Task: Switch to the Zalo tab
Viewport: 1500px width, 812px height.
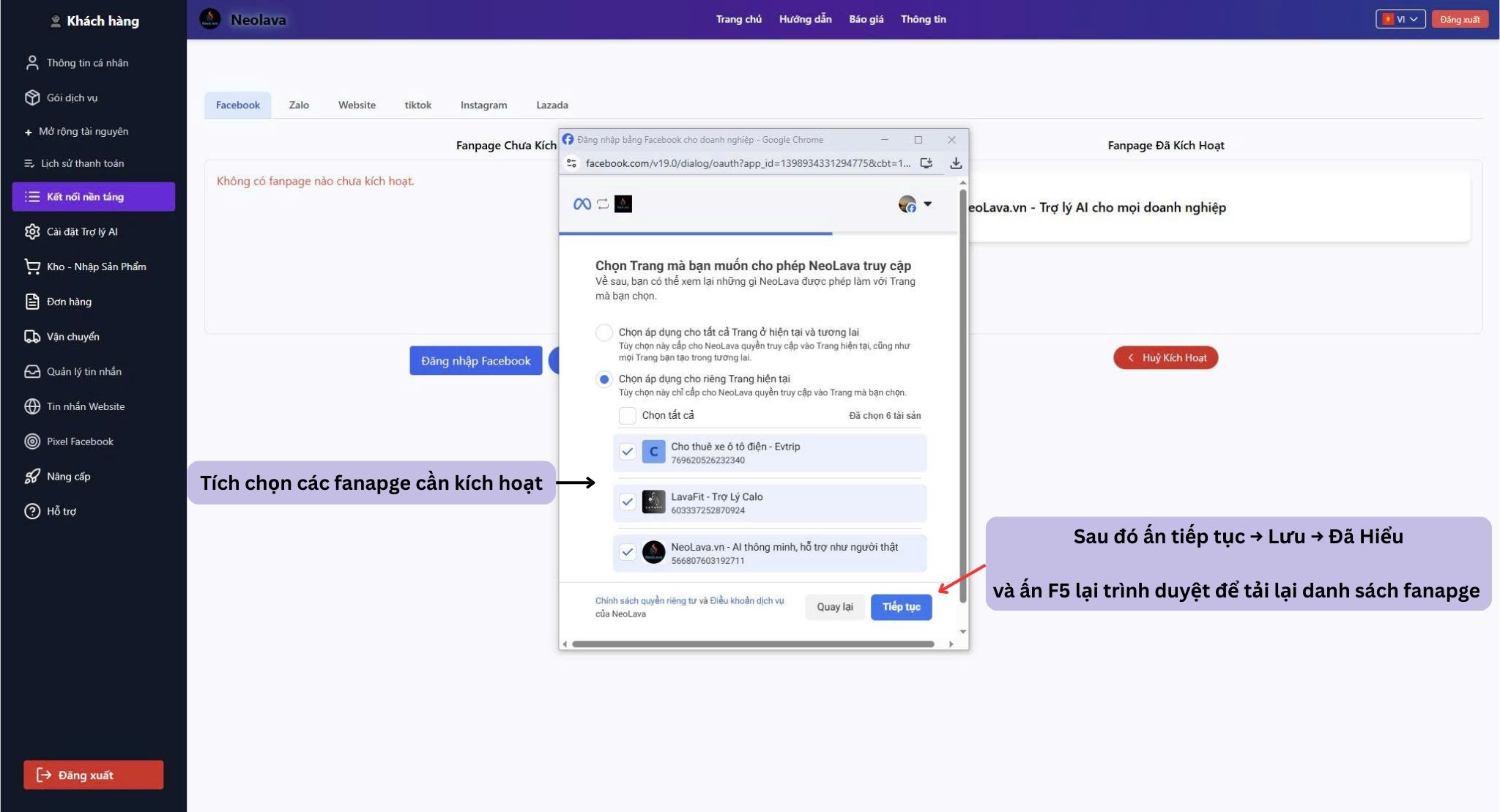Action: point(299,105)
